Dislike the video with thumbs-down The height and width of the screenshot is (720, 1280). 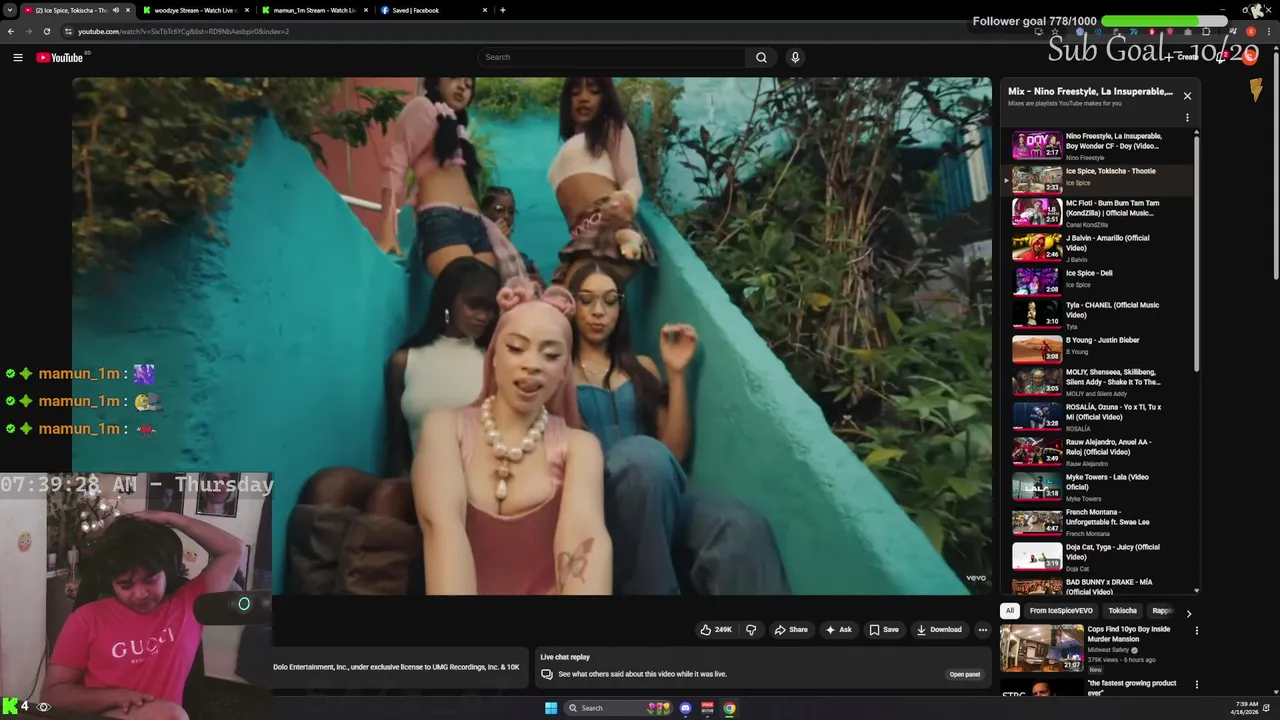[x=751, y=630]
